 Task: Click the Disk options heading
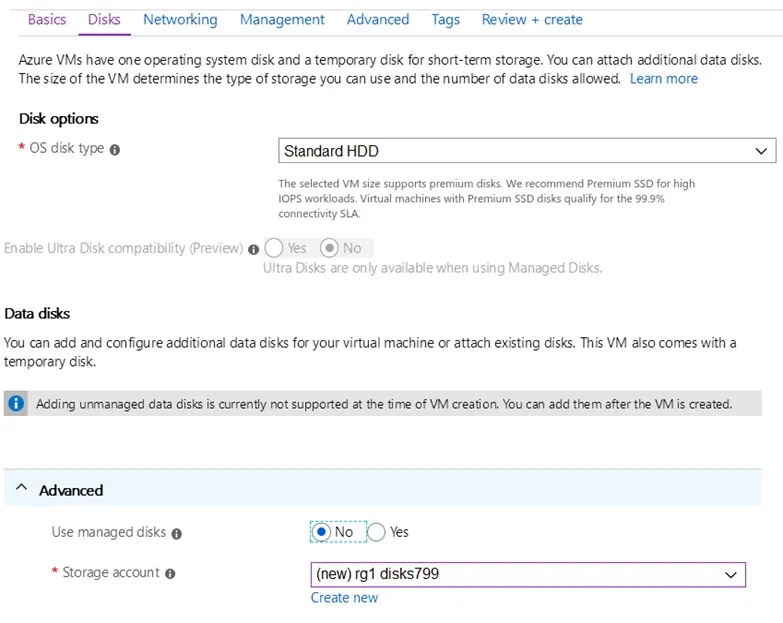point(58,119)
